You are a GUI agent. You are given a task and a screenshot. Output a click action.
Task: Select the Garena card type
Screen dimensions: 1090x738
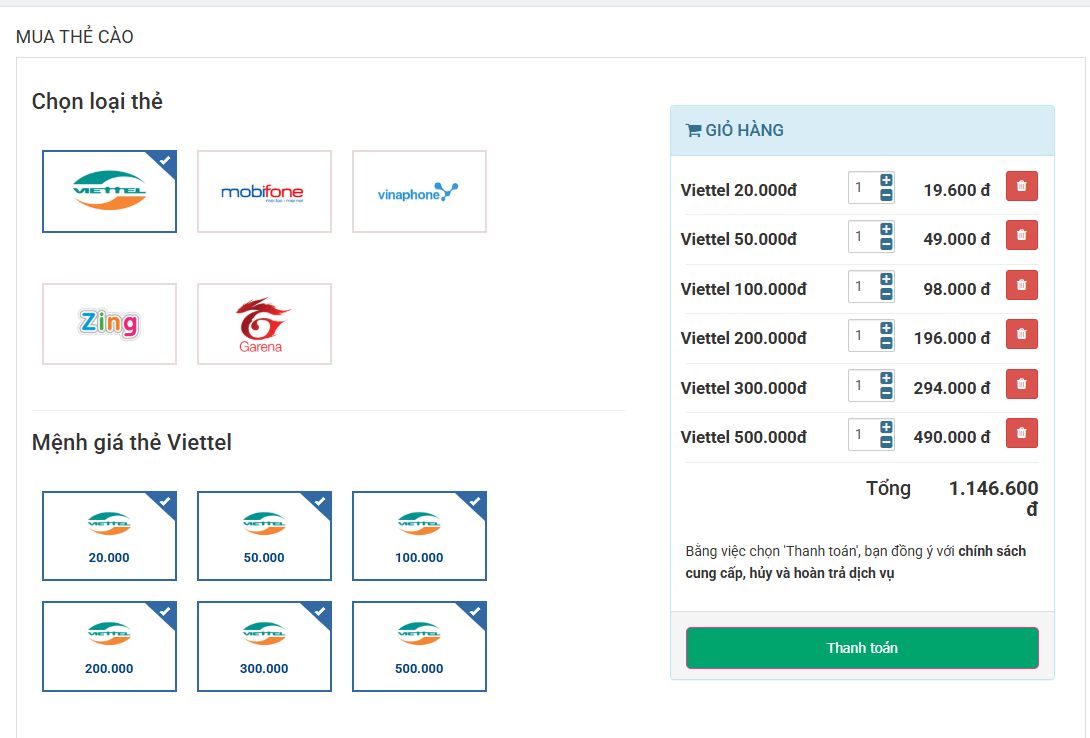264,324
